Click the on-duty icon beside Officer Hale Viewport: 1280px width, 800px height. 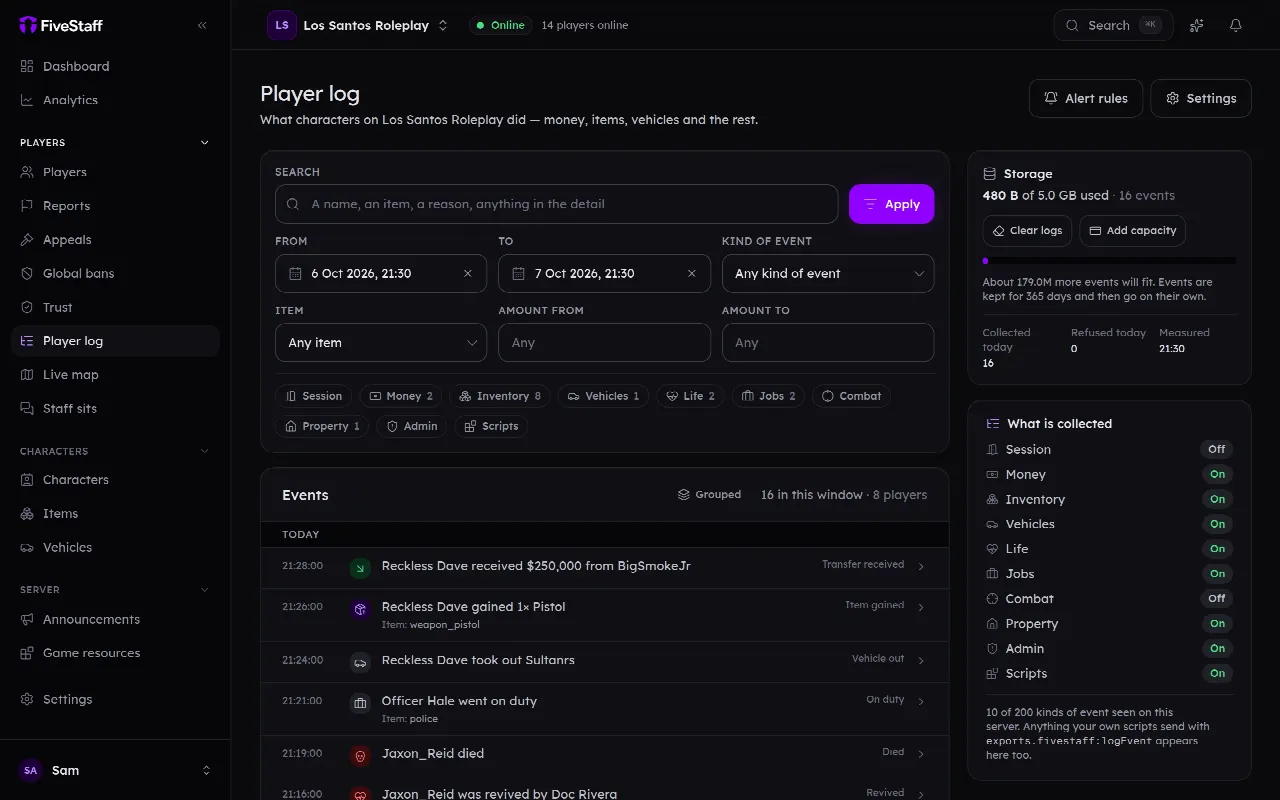click(x=360, y=703)
